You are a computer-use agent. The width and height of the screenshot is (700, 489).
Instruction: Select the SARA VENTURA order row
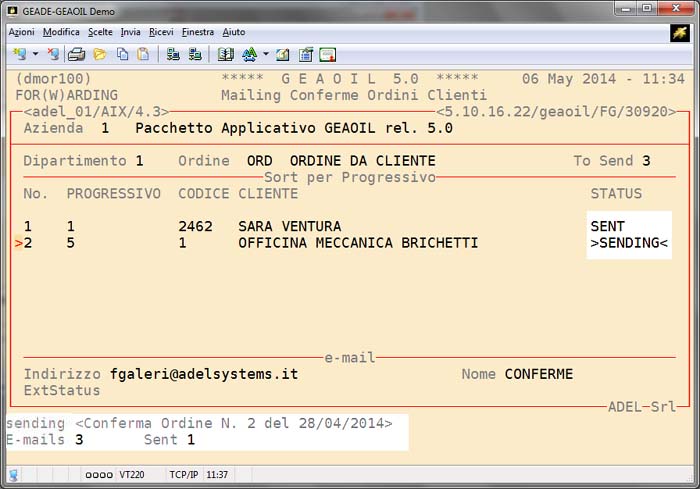289,226
